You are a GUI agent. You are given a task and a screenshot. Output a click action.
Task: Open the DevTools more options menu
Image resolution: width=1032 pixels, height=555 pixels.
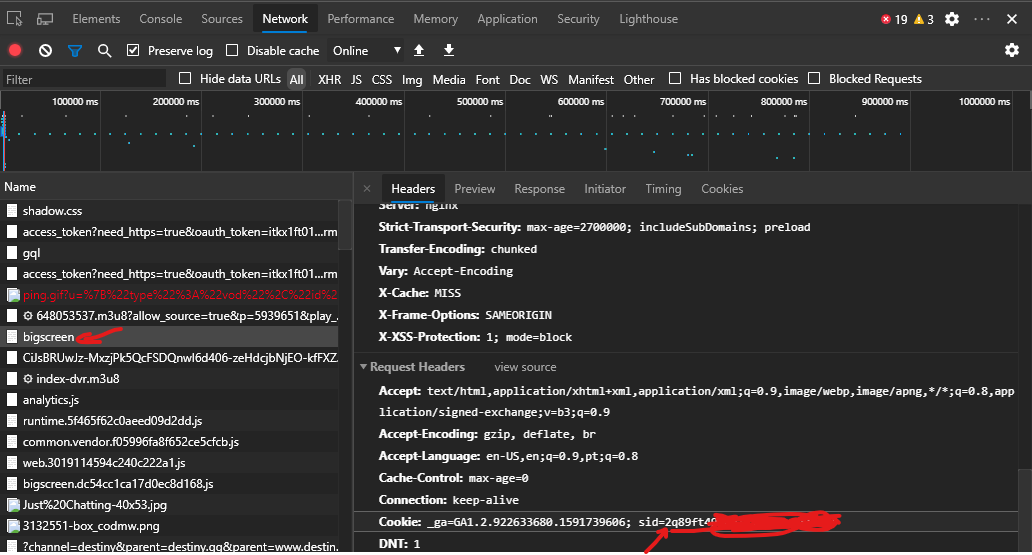click(x=982, y=19)
